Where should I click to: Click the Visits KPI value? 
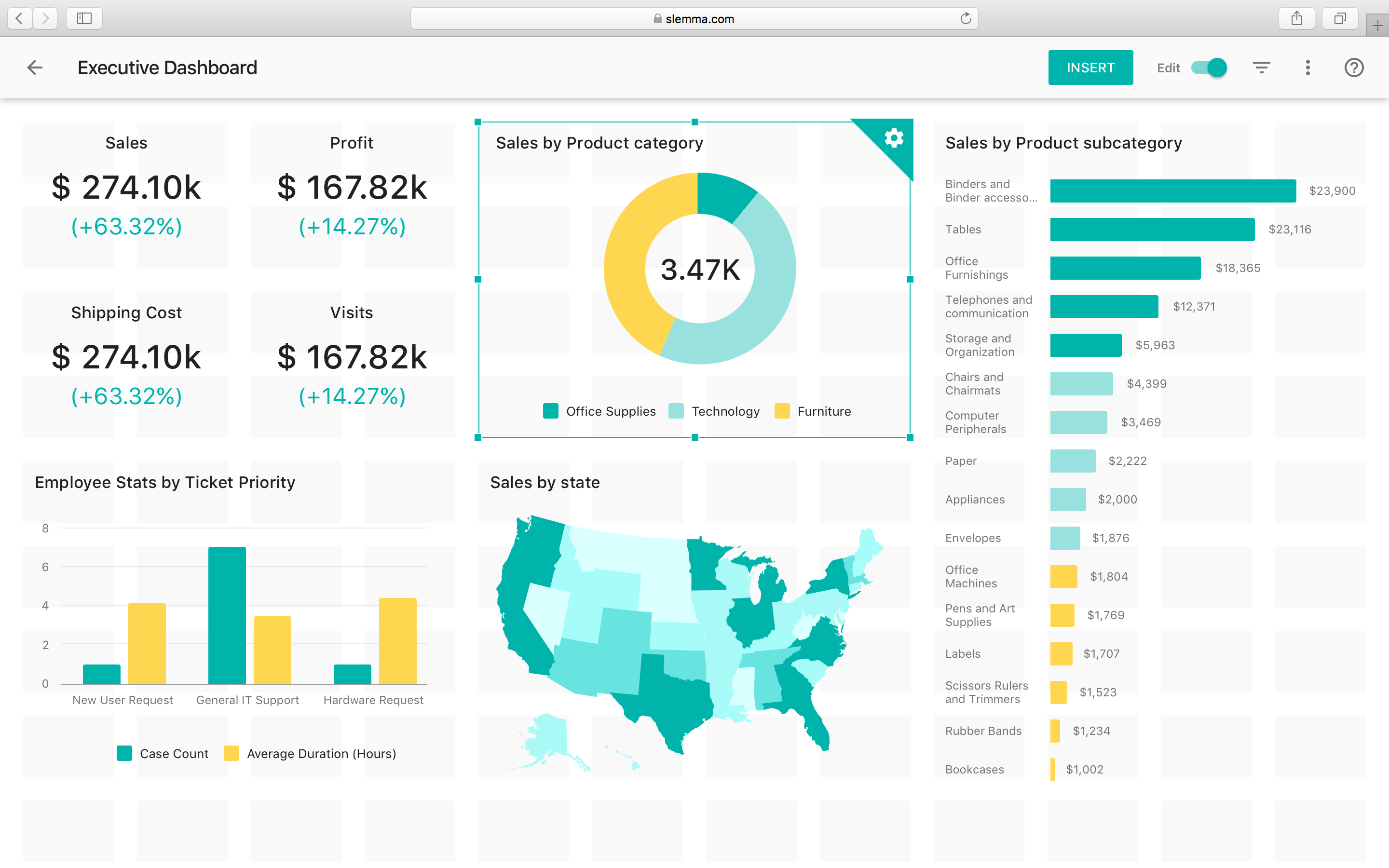pos(352,357)
